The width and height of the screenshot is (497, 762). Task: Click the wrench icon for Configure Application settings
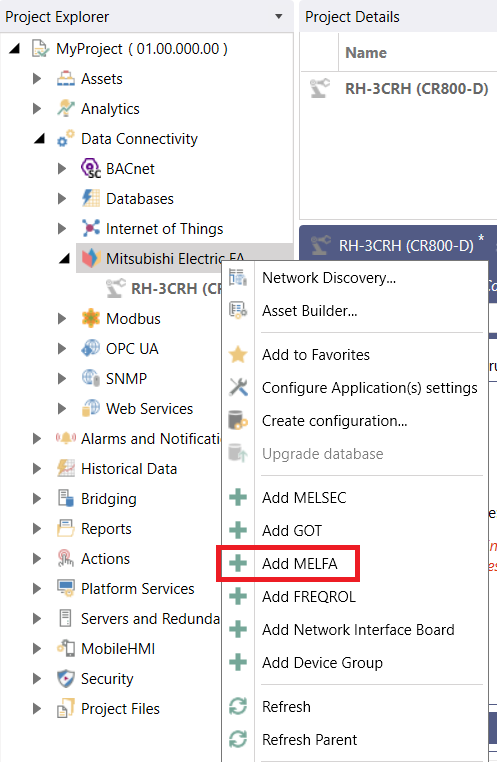point(238,388)
